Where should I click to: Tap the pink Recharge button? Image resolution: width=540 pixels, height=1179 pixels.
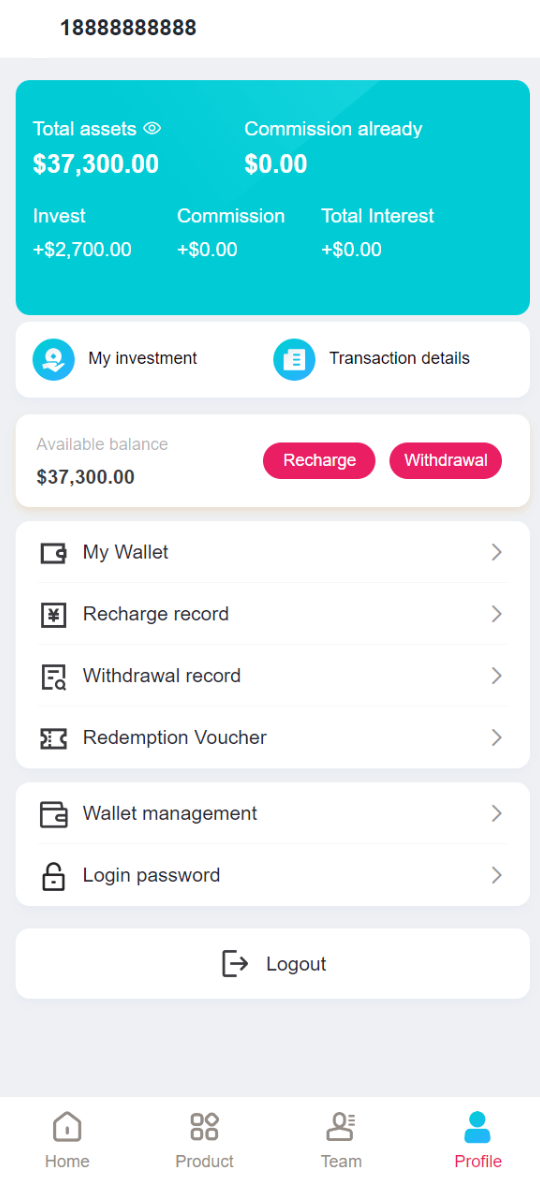point(319,460)
